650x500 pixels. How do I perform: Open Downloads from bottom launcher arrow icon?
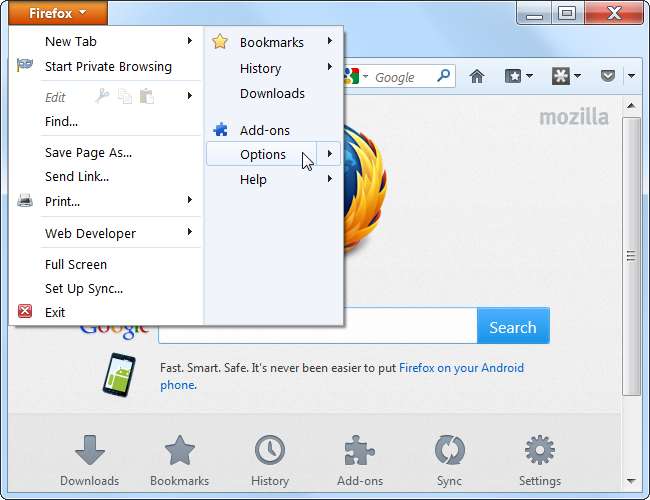pyautogui.click(x=90, y=450)
